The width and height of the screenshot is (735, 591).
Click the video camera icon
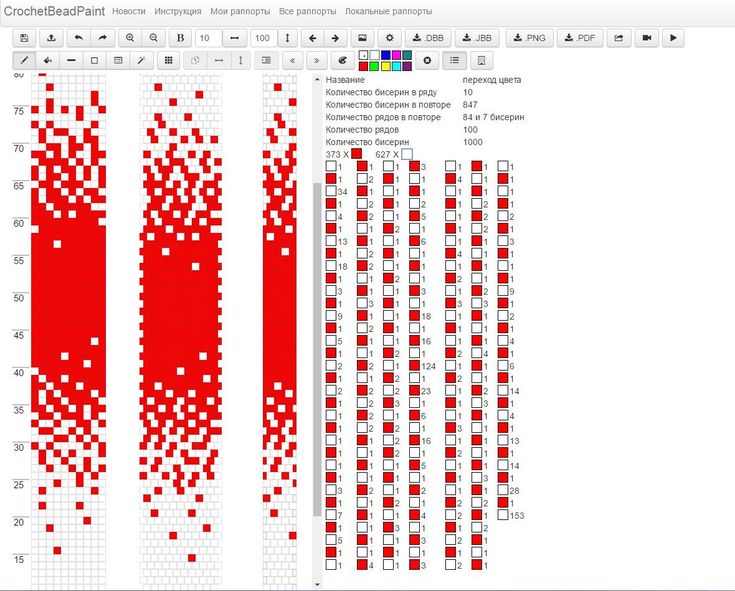(646, 38)
